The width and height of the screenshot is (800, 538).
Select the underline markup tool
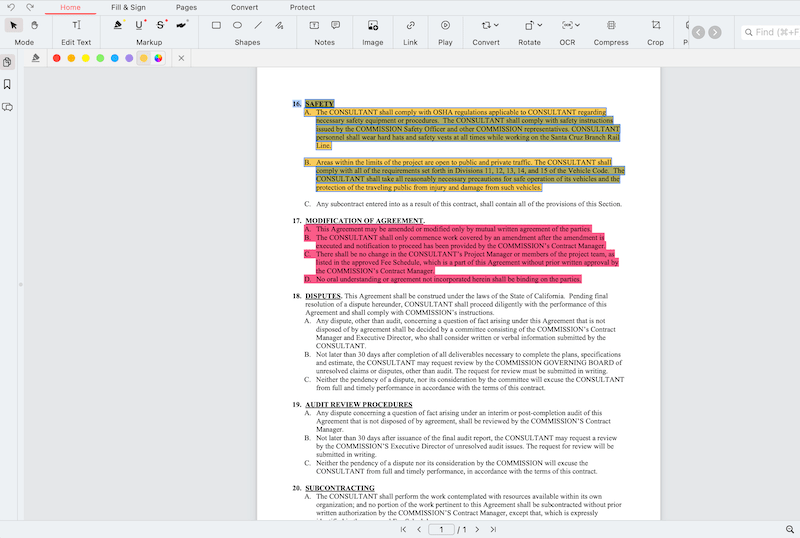point(139,25)
